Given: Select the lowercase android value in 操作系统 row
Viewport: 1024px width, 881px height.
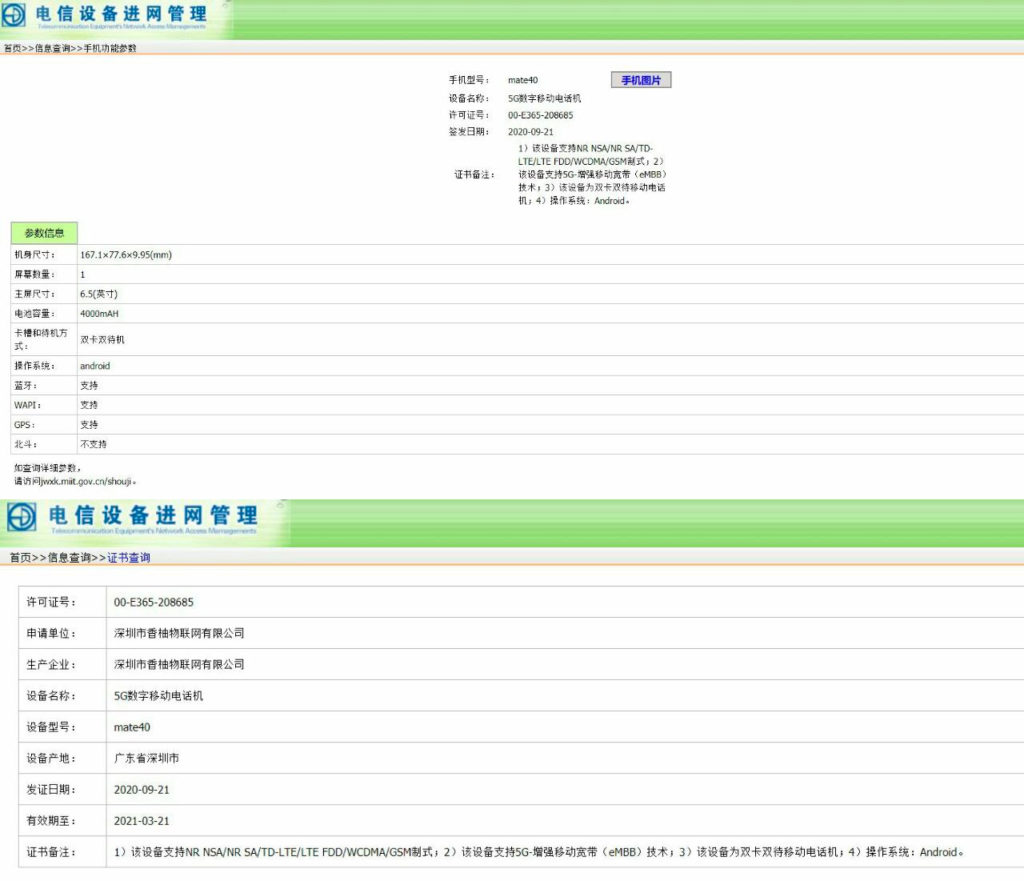Looking at the screenshot, I should tap(95, 366).
